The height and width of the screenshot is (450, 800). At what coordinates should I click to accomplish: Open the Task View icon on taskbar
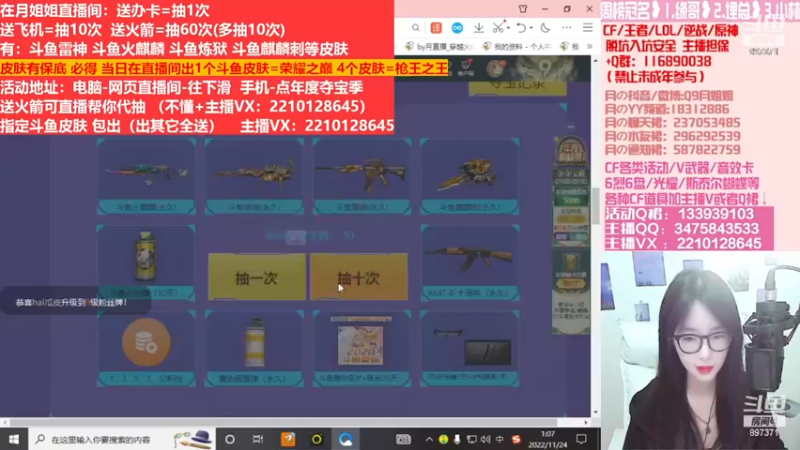coord(258,439)
